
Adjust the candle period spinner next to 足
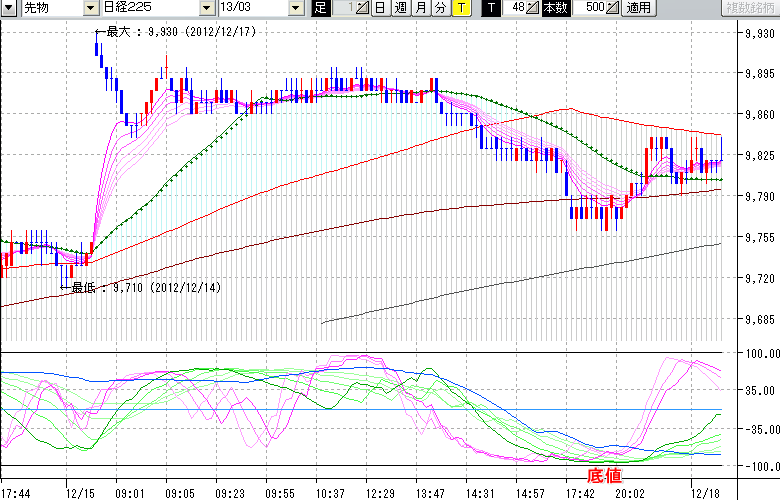(x=362, y=8)
